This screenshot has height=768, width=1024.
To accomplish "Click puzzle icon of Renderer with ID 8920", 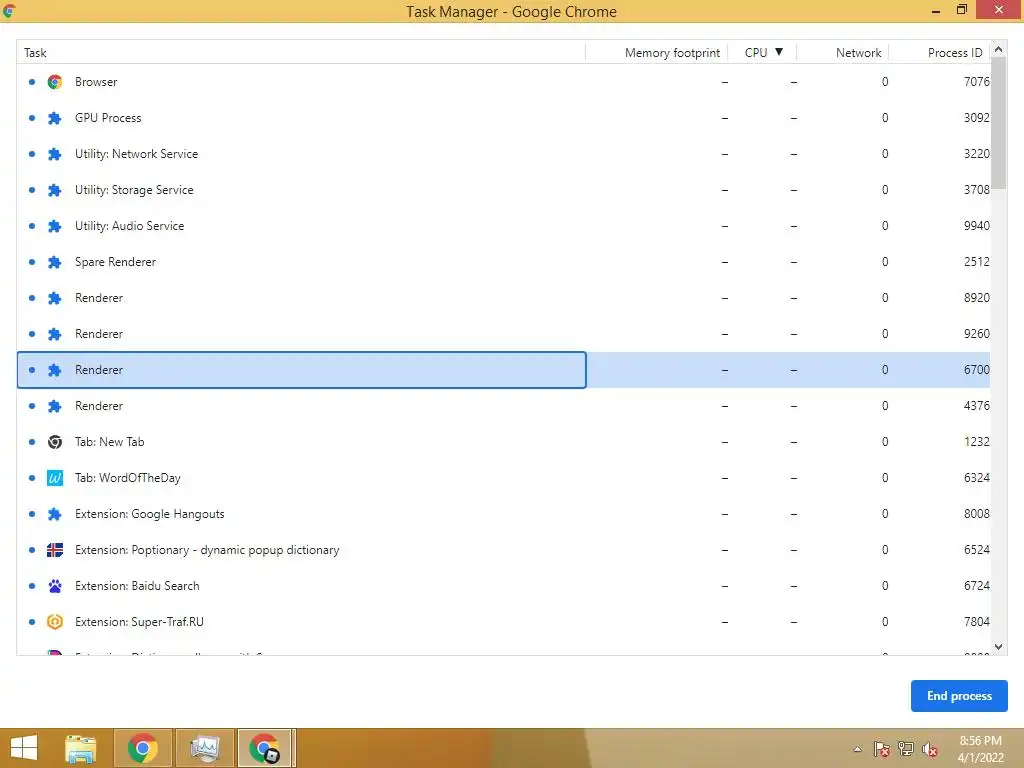I will click(x=55, y=298).
